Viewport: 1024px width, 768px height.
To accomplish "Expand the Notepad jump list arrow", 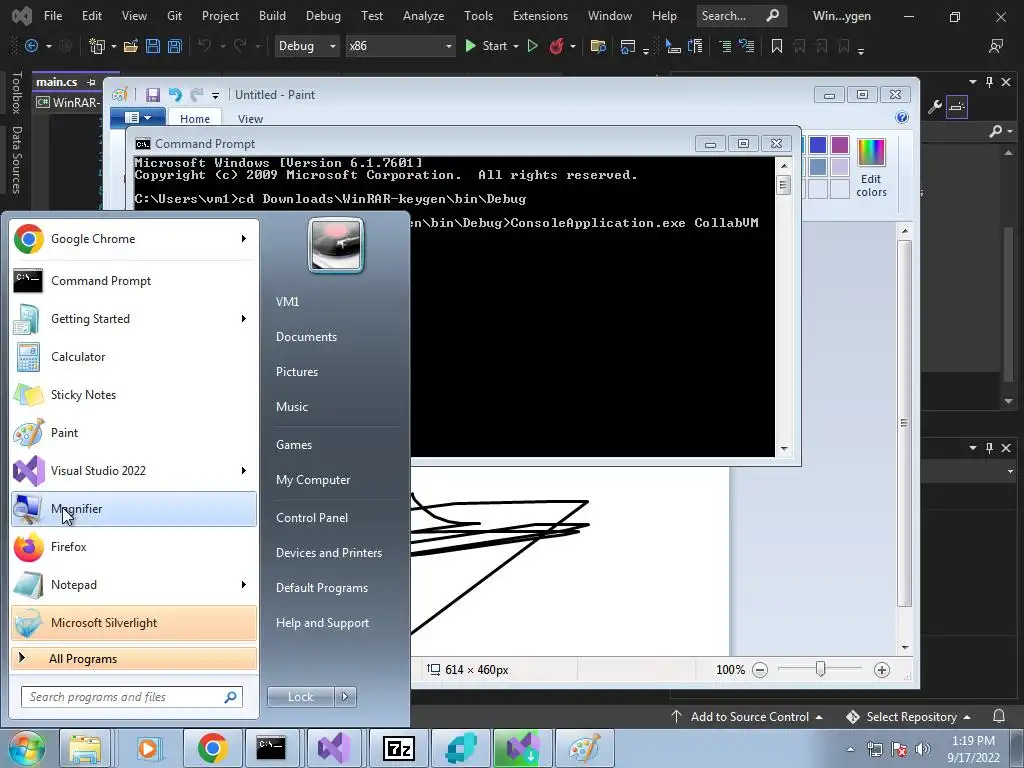I will [244, 584].
